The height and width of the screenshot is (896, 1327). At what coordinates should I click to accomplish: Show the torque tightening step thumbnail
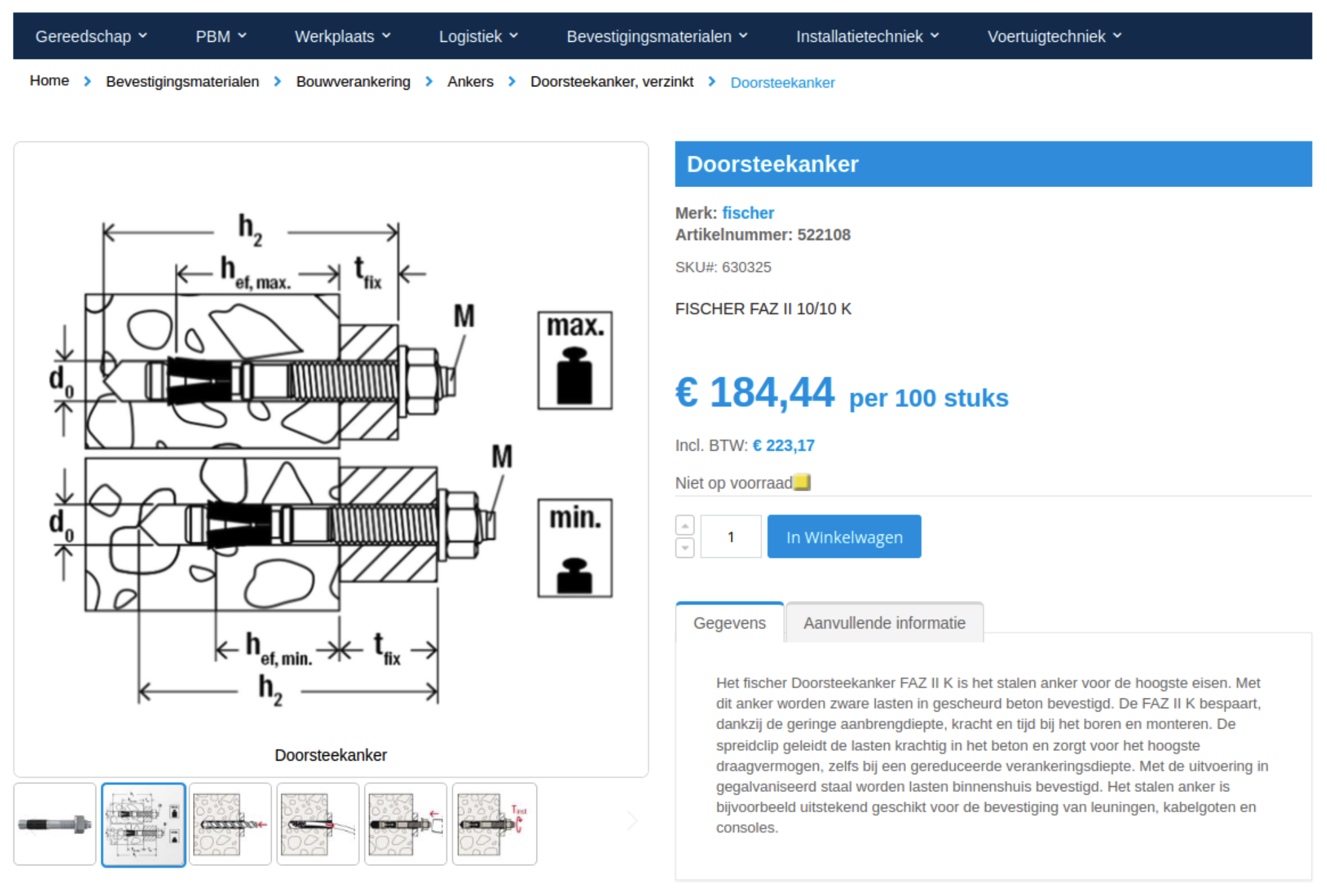[494, 824]
